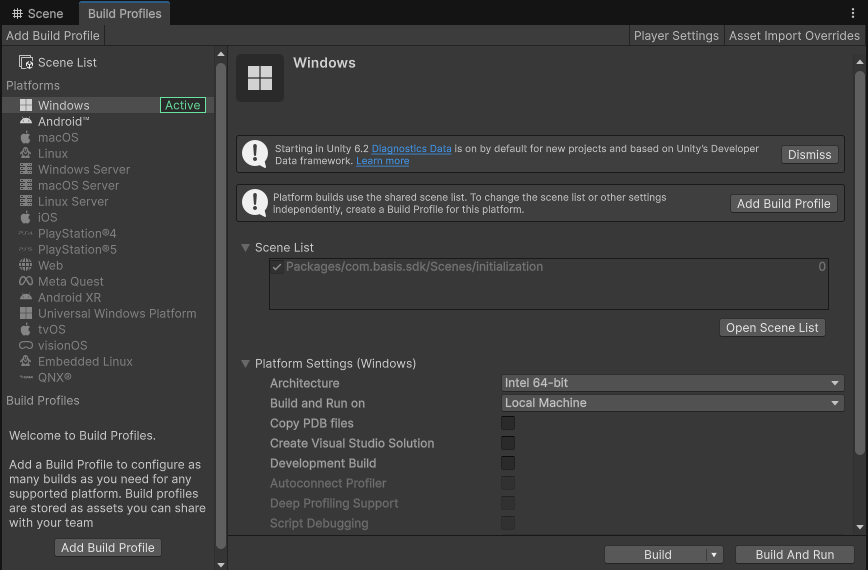The image size is (868, 570).
Task: Click the grid icon on Scene tab
Action: 17,13
